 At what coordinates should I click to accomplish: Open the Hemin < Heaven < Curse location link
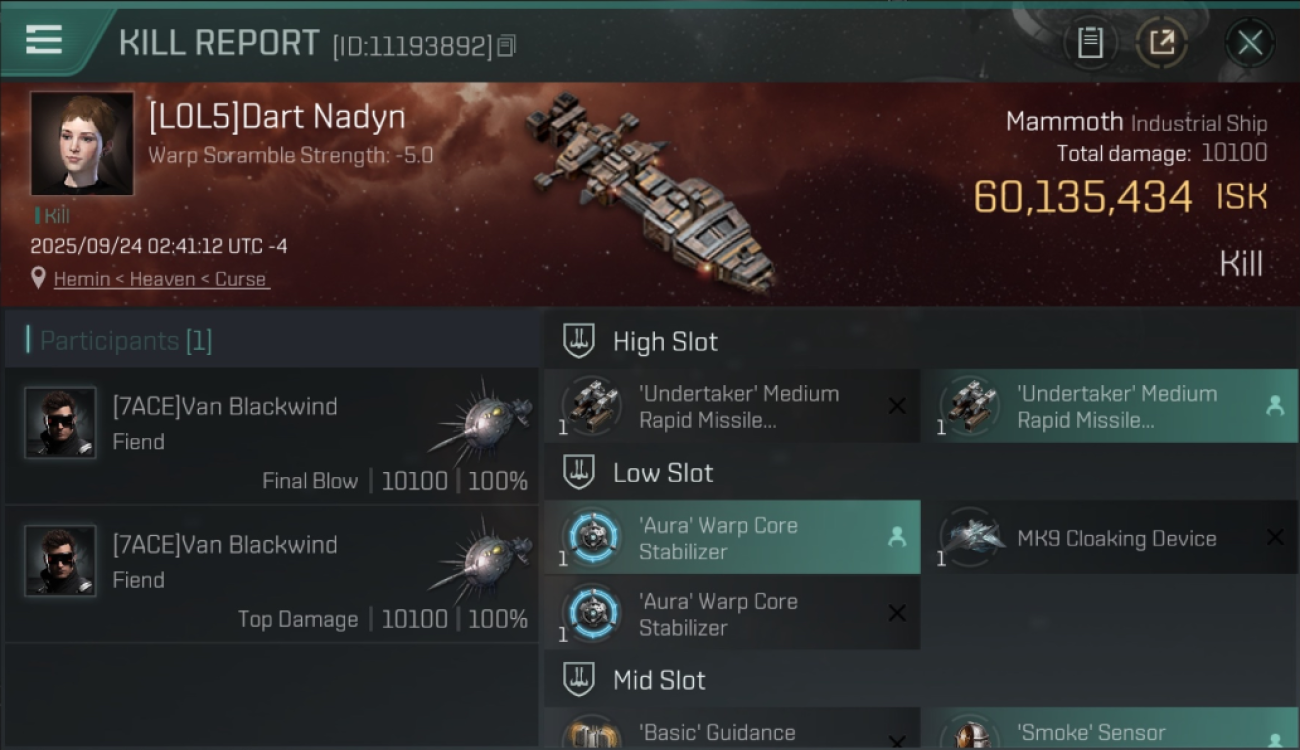pos(160,279)
